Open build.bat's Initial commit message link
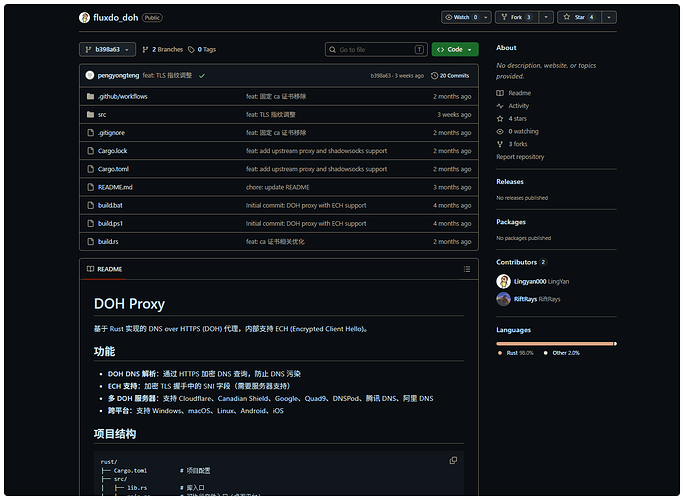Image resolution: width=683 pixels, height=500 pixels. click(306, 205)
